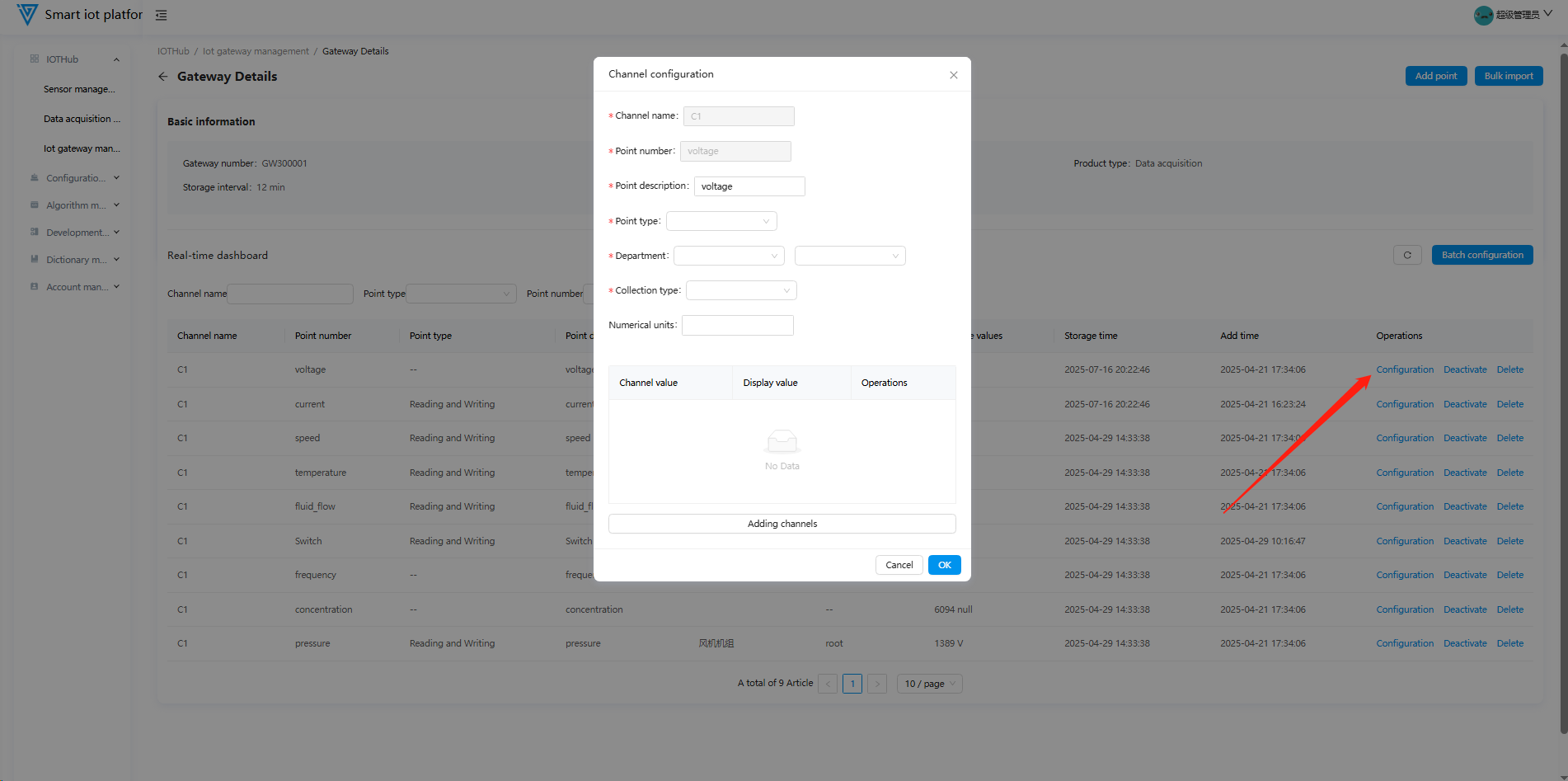Open Configuration for the temperature row
Screen dimensions: 1568x781
pos(1405,473)
